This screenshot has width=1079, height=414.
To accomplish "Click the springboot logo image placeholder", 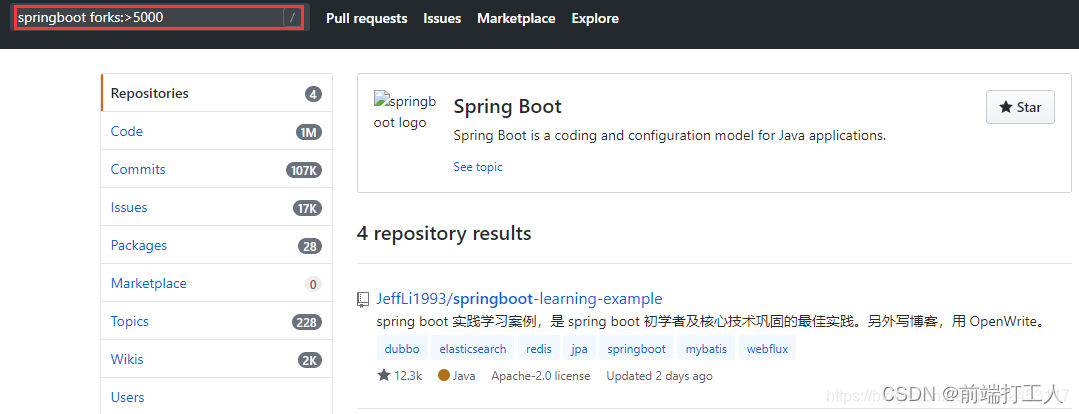I will click(405, 111).
